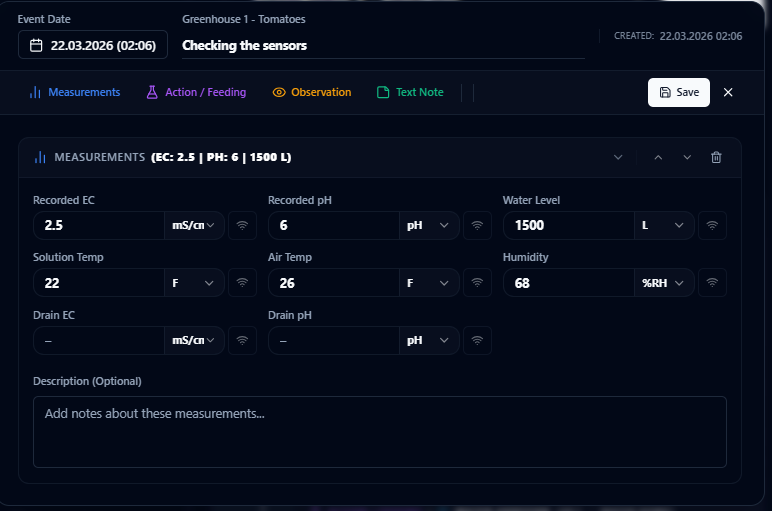Image resolution: width=772 pixels, height=511 pixels.
Task: Click the 'Water Level' label
Action: point(531,200)
